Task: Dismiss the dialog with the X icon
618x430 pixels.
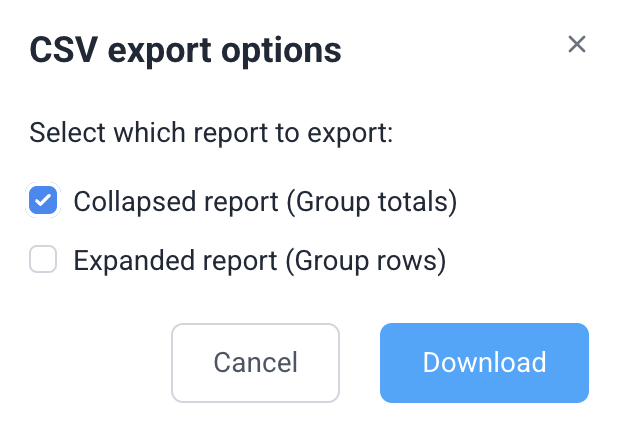Action: (x=576, y=44)
